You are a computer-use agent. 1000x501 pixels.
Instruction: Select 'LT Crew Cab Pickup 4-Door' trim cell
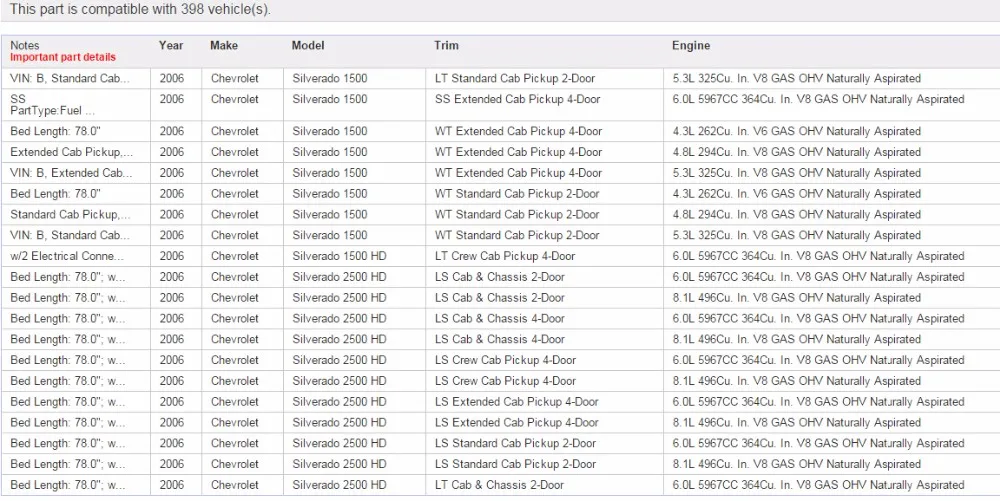point(505,256)
